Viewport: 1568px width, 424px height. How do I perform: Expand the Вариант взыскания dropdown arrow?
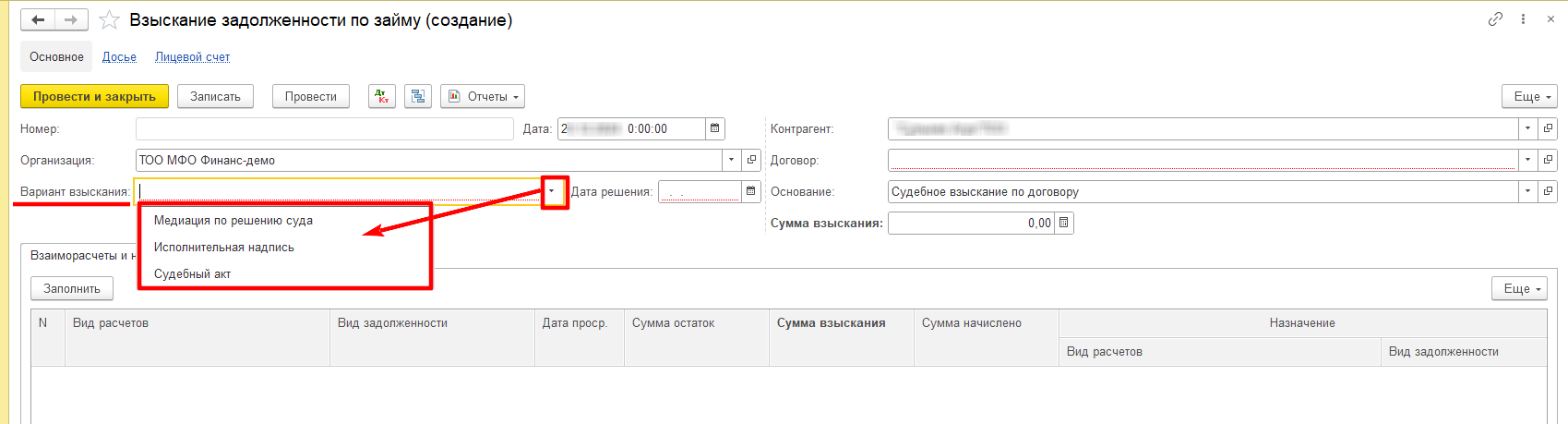(x=554, y=191)
